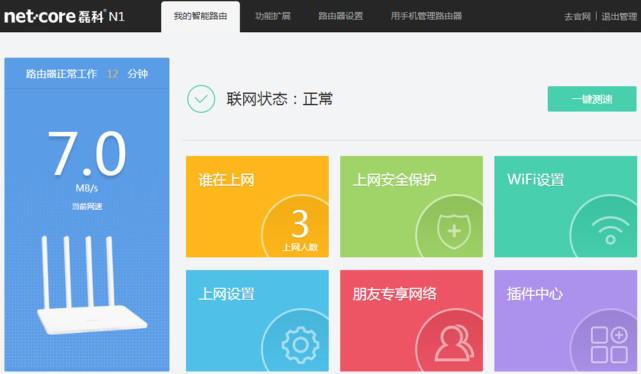Viewport: 641px width, 374px height.
Task: Click the 一键测速 button
Action: [x=592, y=99]
